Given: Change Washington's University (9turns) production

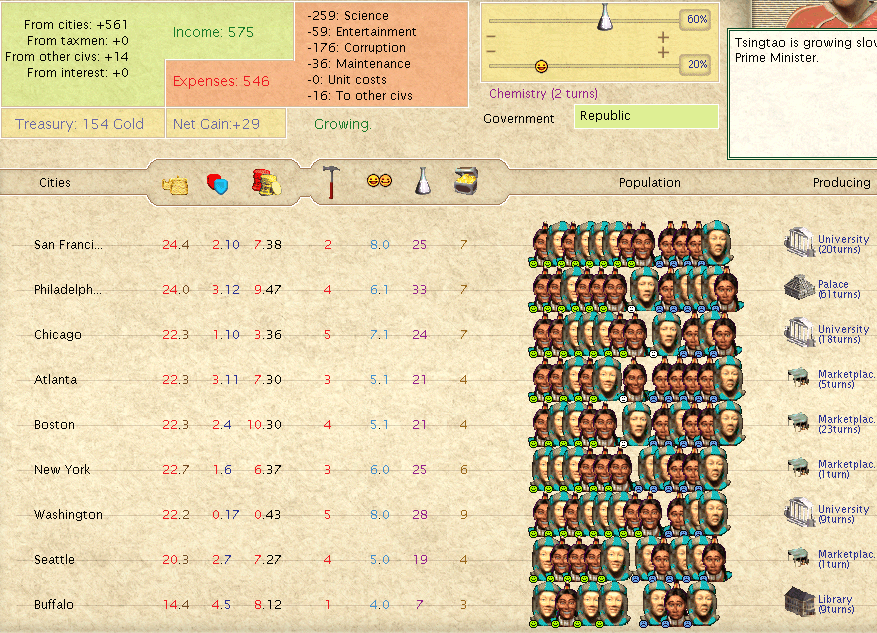Looking at the screenshot, I should pyautogui.click(x=843, y=514).
